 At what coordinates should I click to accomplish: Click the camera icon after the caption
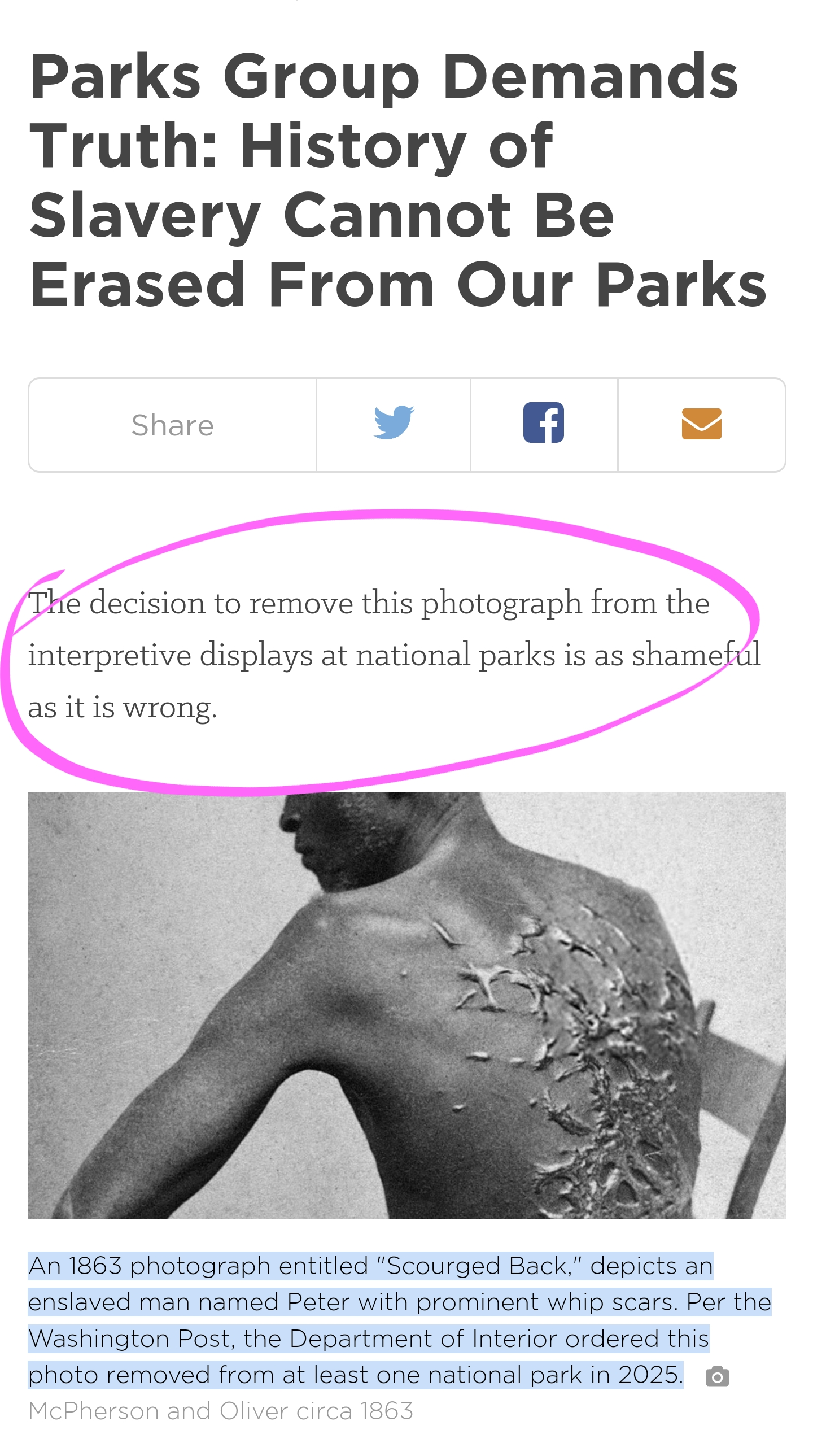click(x=717, y=1376)
